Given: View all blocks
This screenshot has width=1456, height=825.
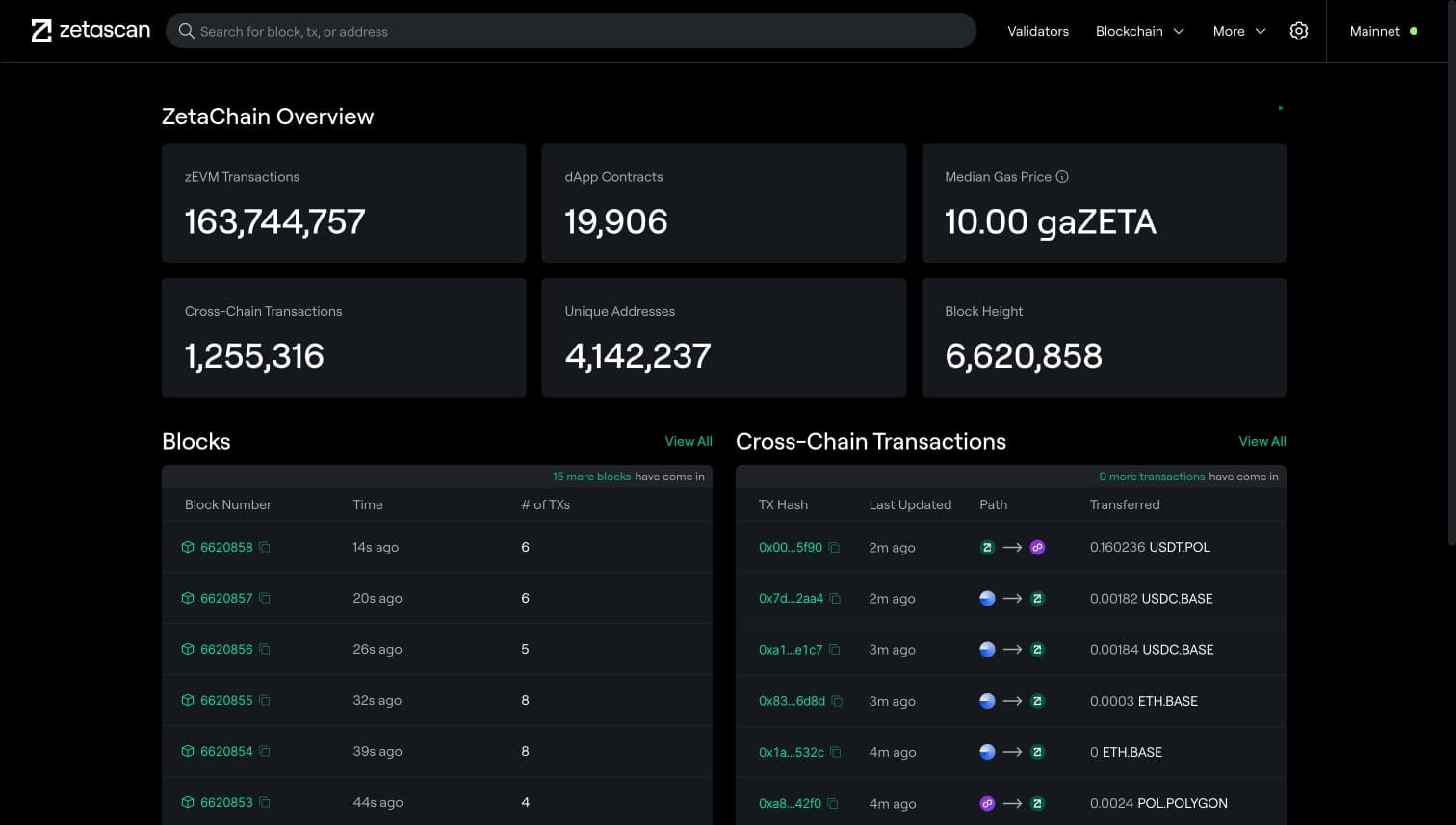Looking at the screenshot, I should [x=689, y=441].
